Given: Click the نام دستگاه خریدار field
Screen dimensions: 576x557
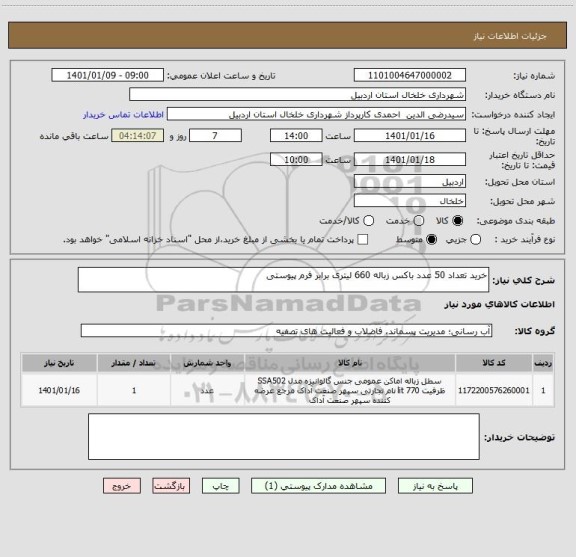Looking at the screenshot, I should 298,94.
